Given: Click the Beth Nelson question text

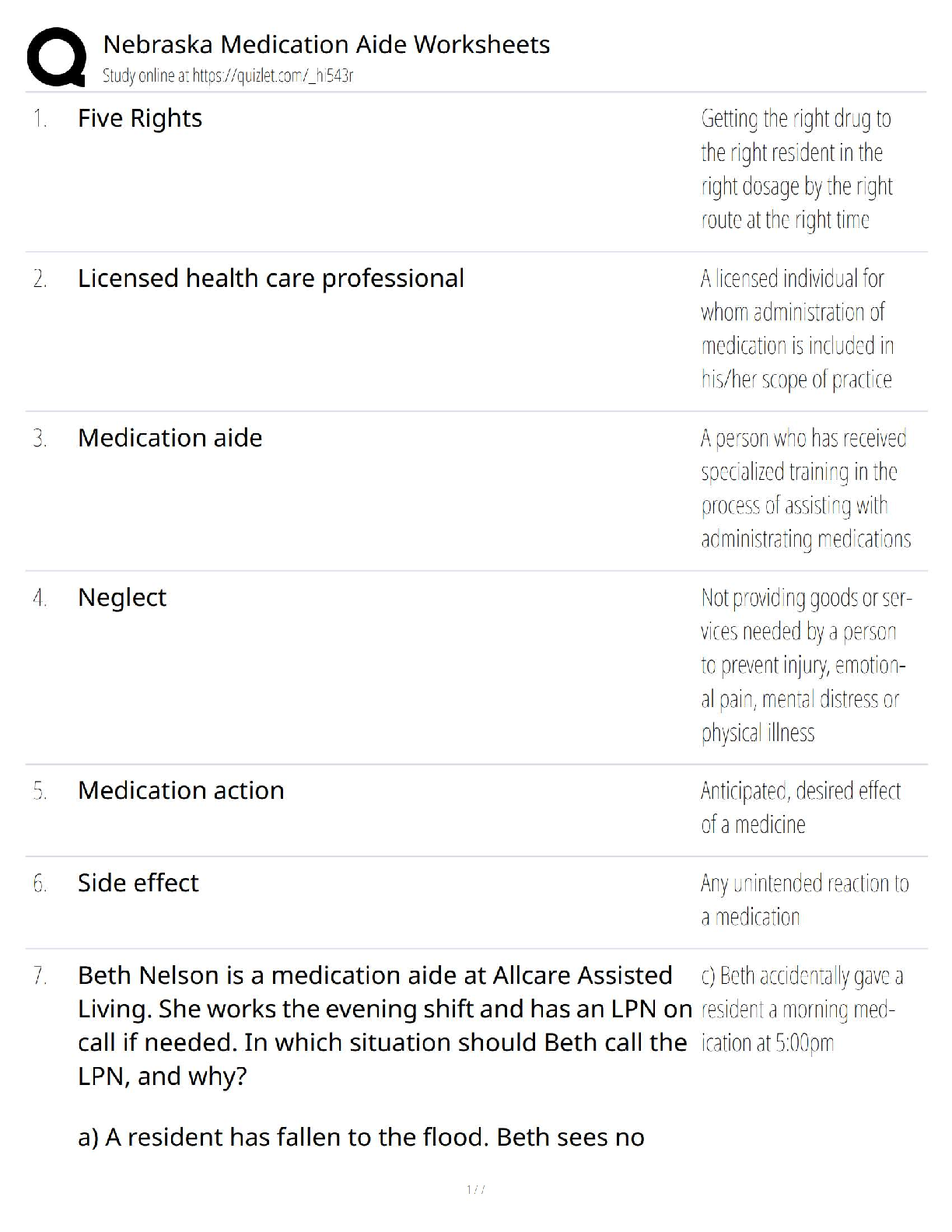Looking at the screenshot, I should point(384,1025).
